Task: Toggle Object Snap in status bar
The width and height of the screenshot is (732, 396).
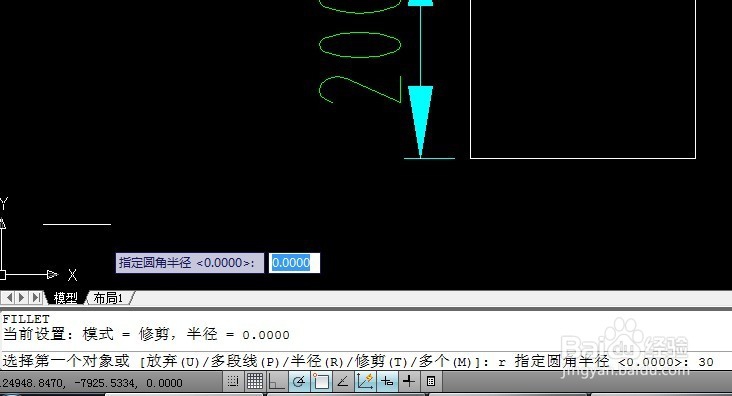Action: coord(321,382)
